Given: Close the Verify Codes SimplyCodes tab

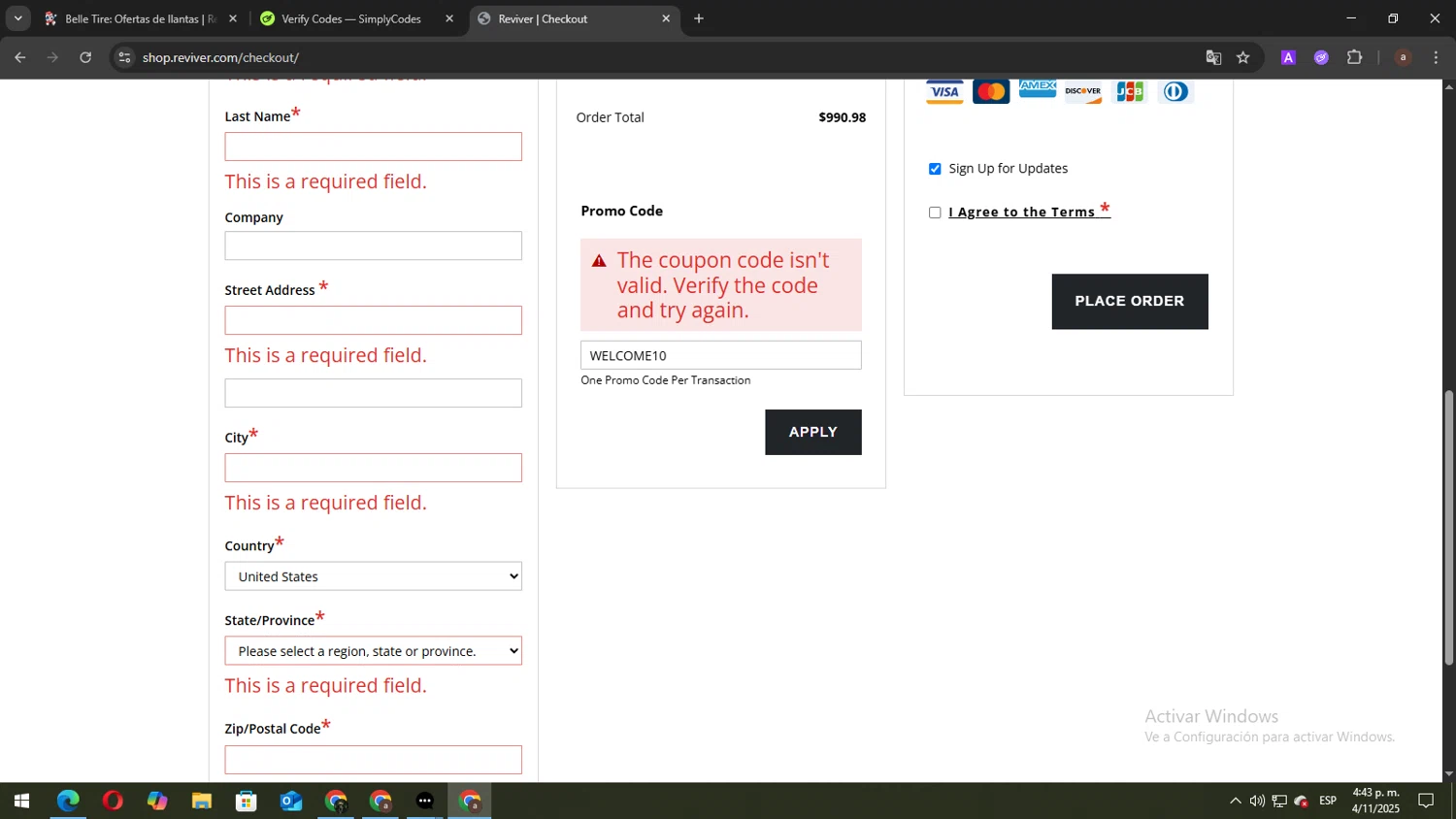Looking at the screenshot, I should (449, 18).
